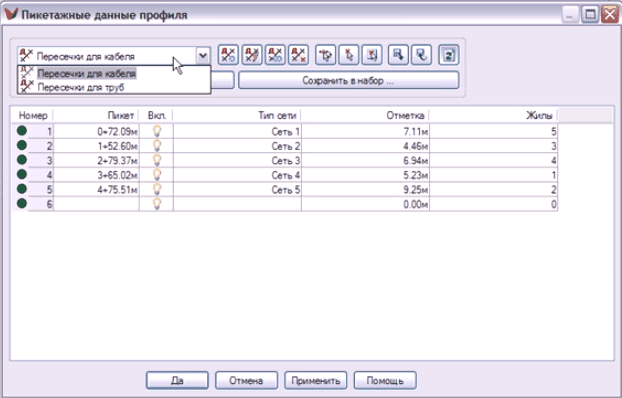The image size is (622, 398).
Task: Click the empty Пикет cell in row 6
Action: (96, 204)
